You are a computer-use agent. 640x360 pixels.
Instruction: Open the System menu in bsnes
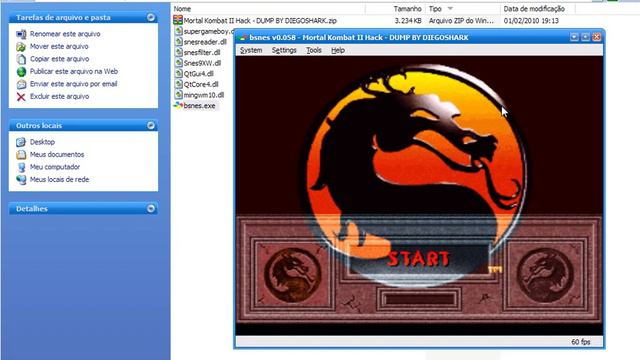click(x=251, y=50)
